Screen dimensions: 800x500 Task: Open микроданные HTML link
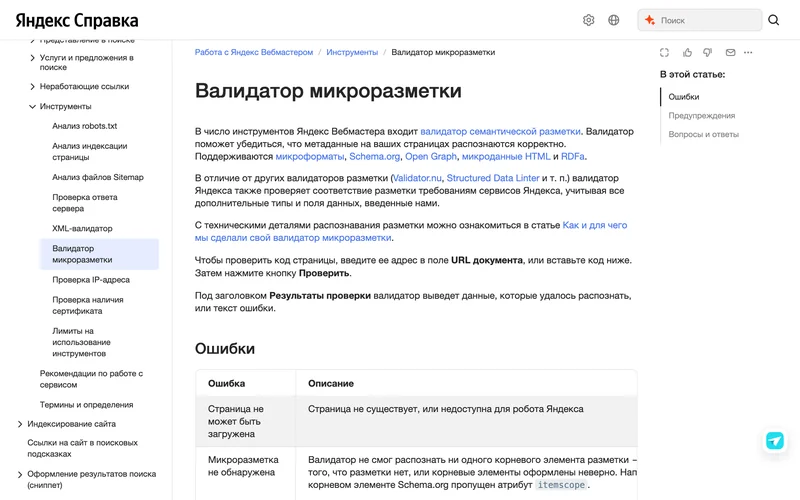click(x=506, y=156)
